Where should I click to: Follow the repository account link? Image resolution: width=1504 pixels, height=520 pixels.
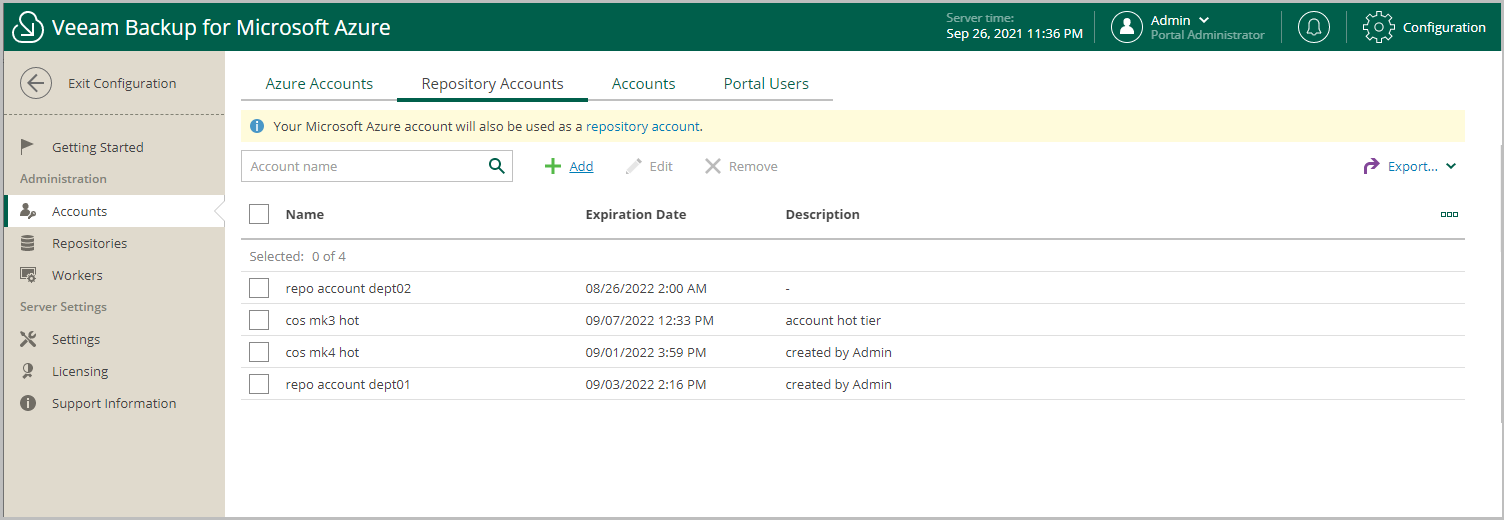coord(642,126)
